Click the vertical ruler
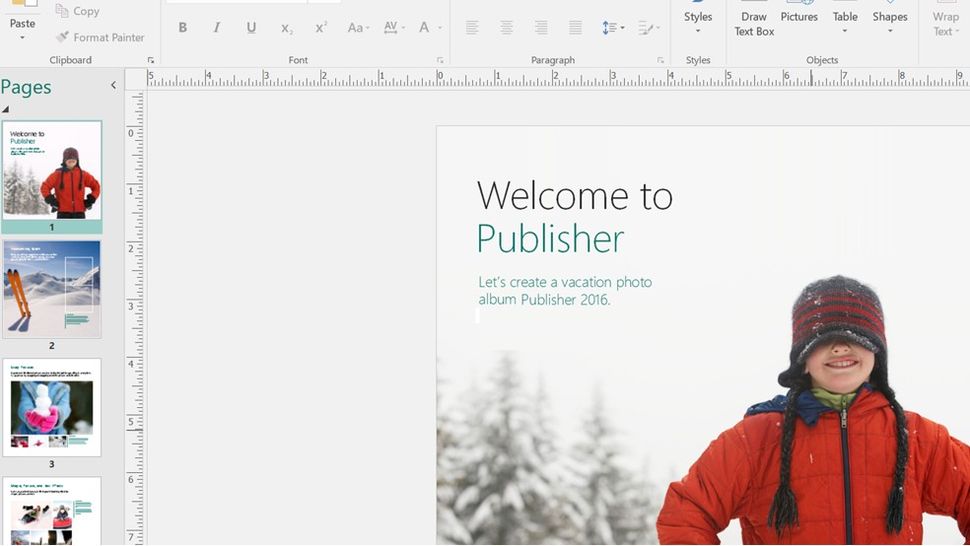This screenshot has height=546, width=970. 135,318
